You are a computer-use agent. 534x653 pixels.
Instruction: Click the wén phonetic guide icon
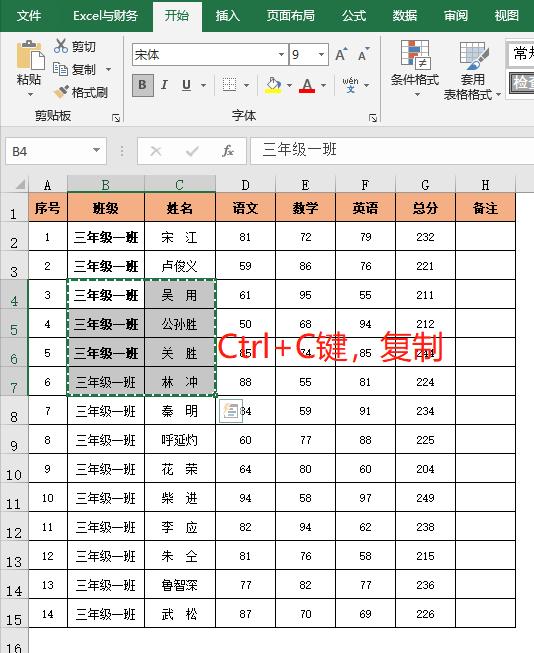coord(350,85)
